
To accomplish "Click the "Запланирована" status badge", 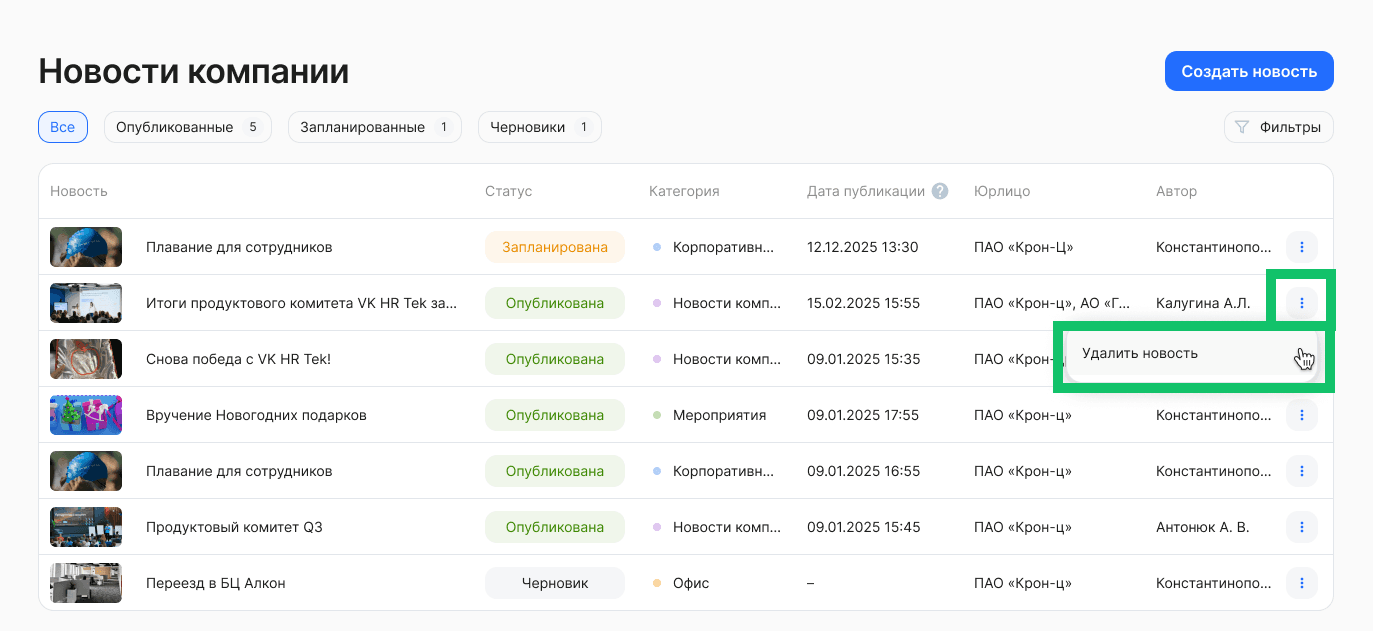I will 555,247.
